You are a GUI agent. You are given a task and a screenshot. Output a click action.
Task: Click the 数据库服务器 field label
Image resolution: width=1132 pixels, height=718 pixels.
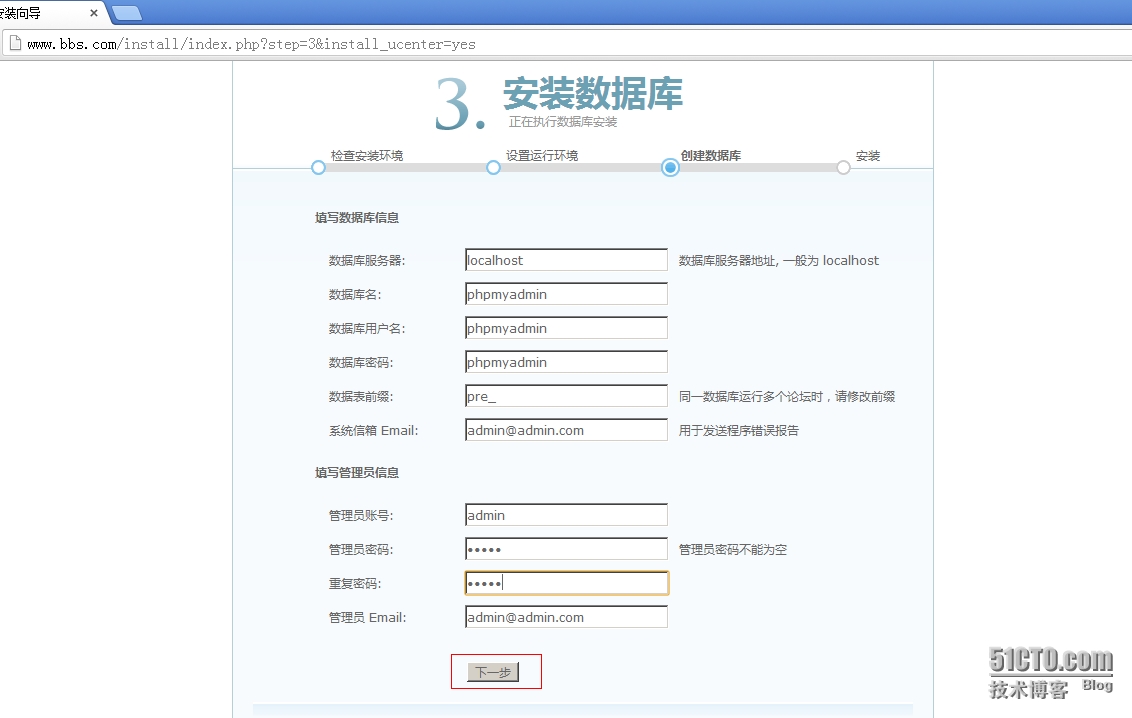pos(367,261)
